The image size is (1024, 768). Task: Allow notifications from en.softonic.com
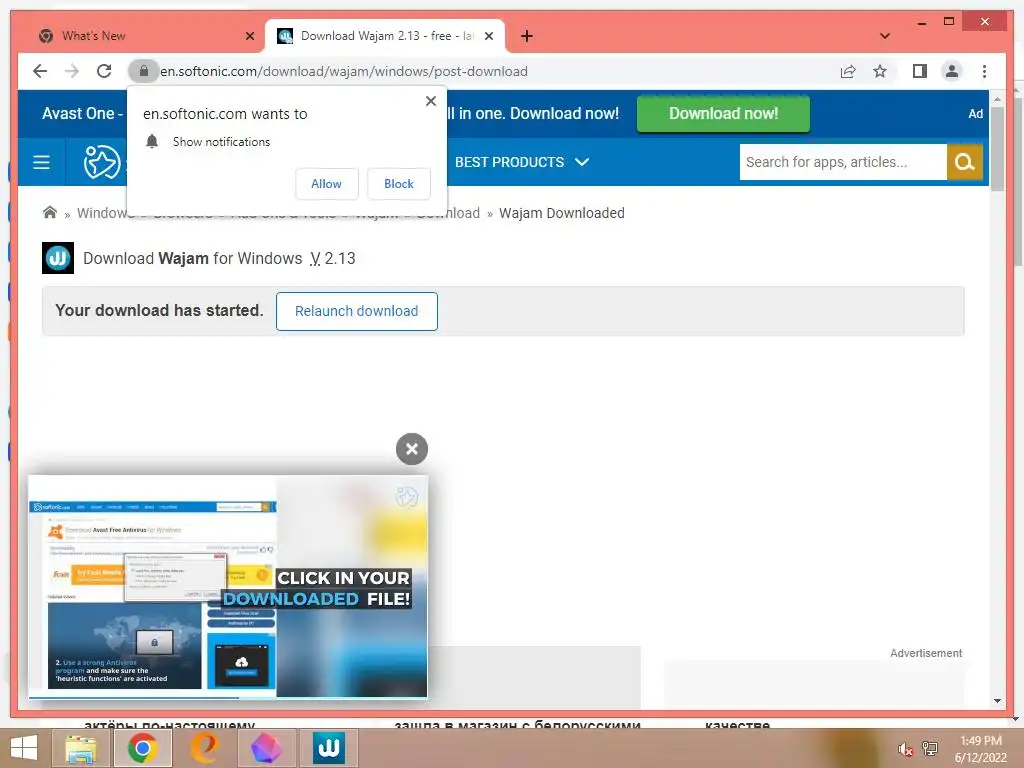tap(327, 184)
